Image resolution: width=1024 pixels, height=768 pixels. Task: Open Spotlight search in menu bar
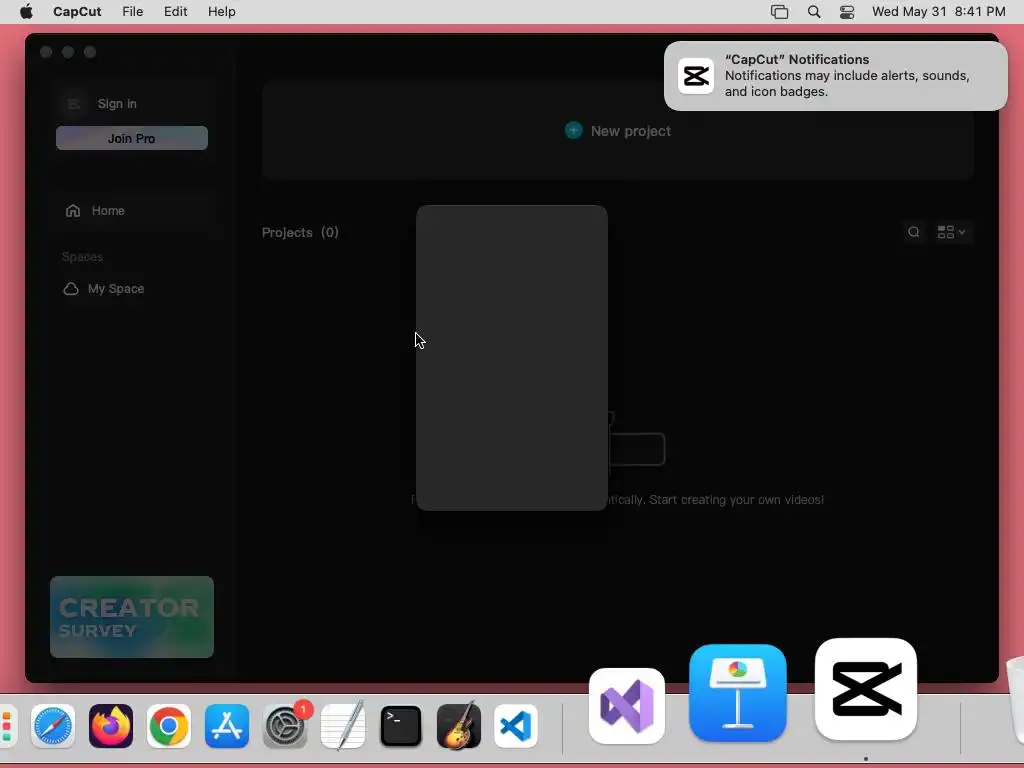pos(814,12)
